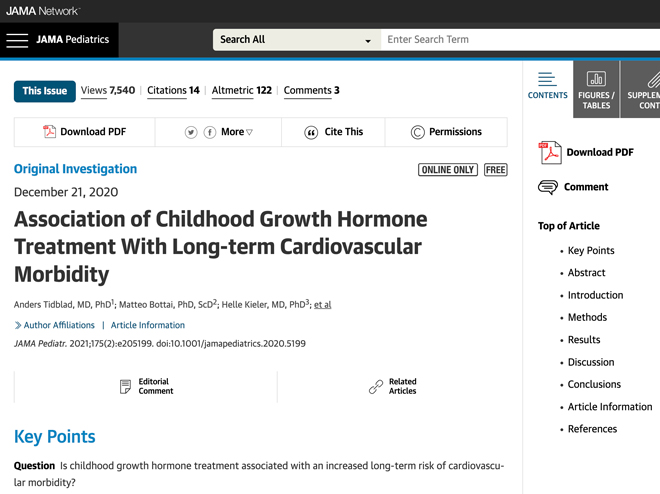Select the Contents tab
This screenshot has height=494, width=660.
(548, 86)
